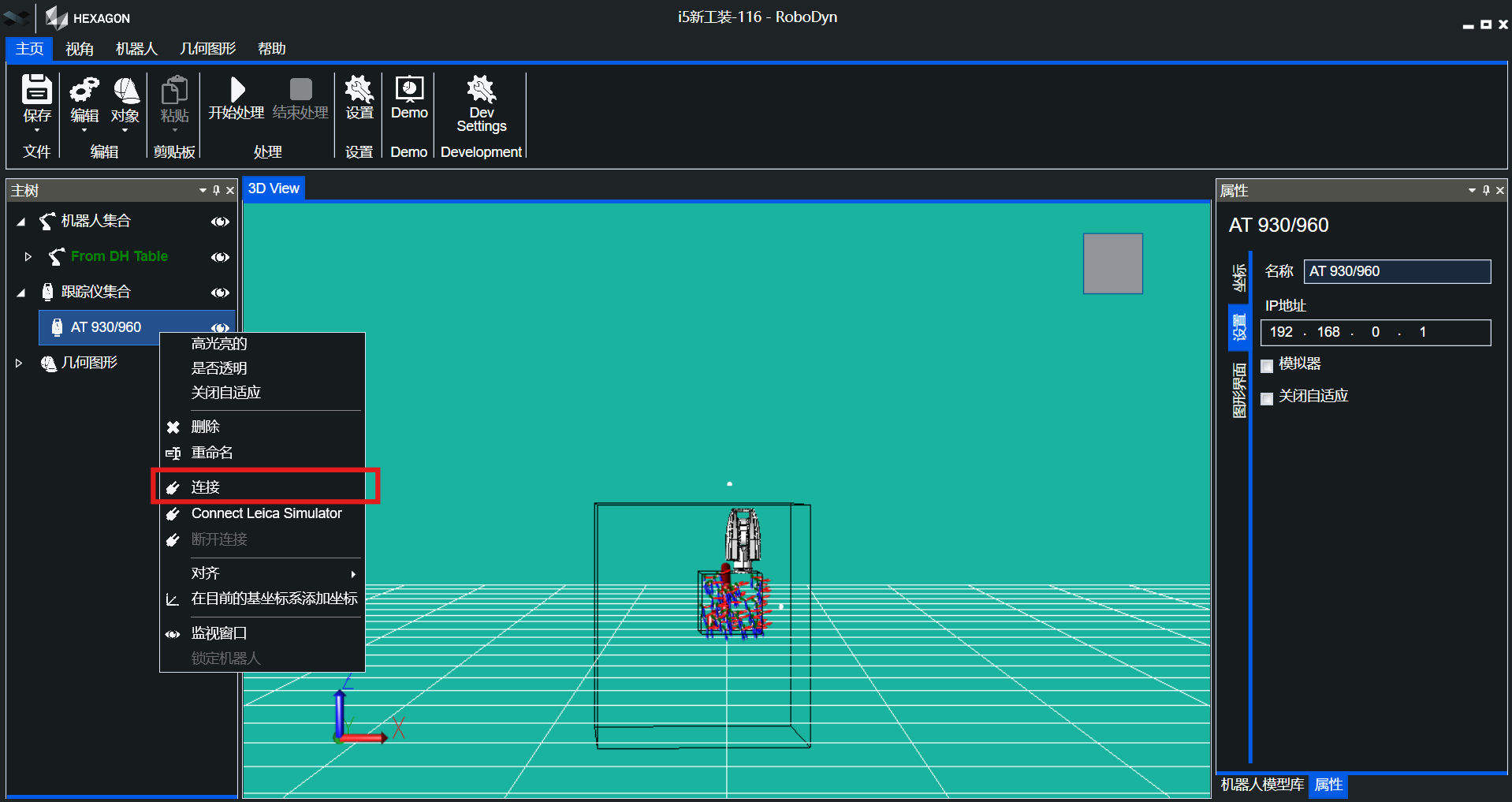Select Delete in the context menu
Viewport: 1512px width, 802px height.
pyautogui.click(x=205, y=427)
